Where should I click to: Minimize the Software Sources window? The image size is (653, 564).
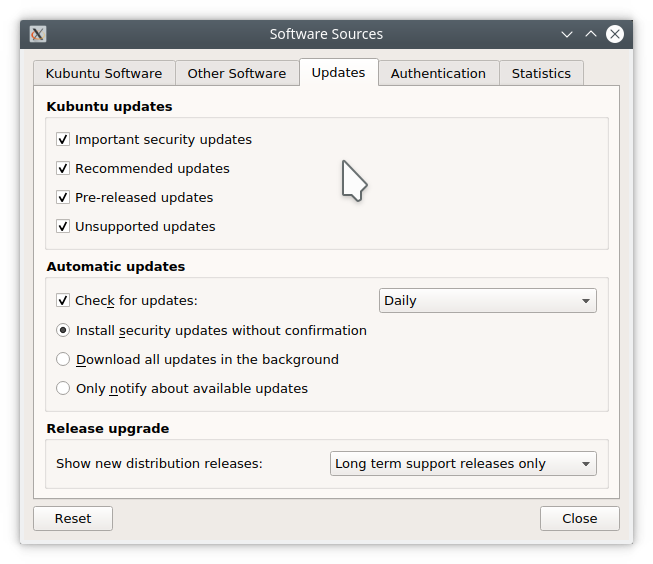[x=567, y=34]
